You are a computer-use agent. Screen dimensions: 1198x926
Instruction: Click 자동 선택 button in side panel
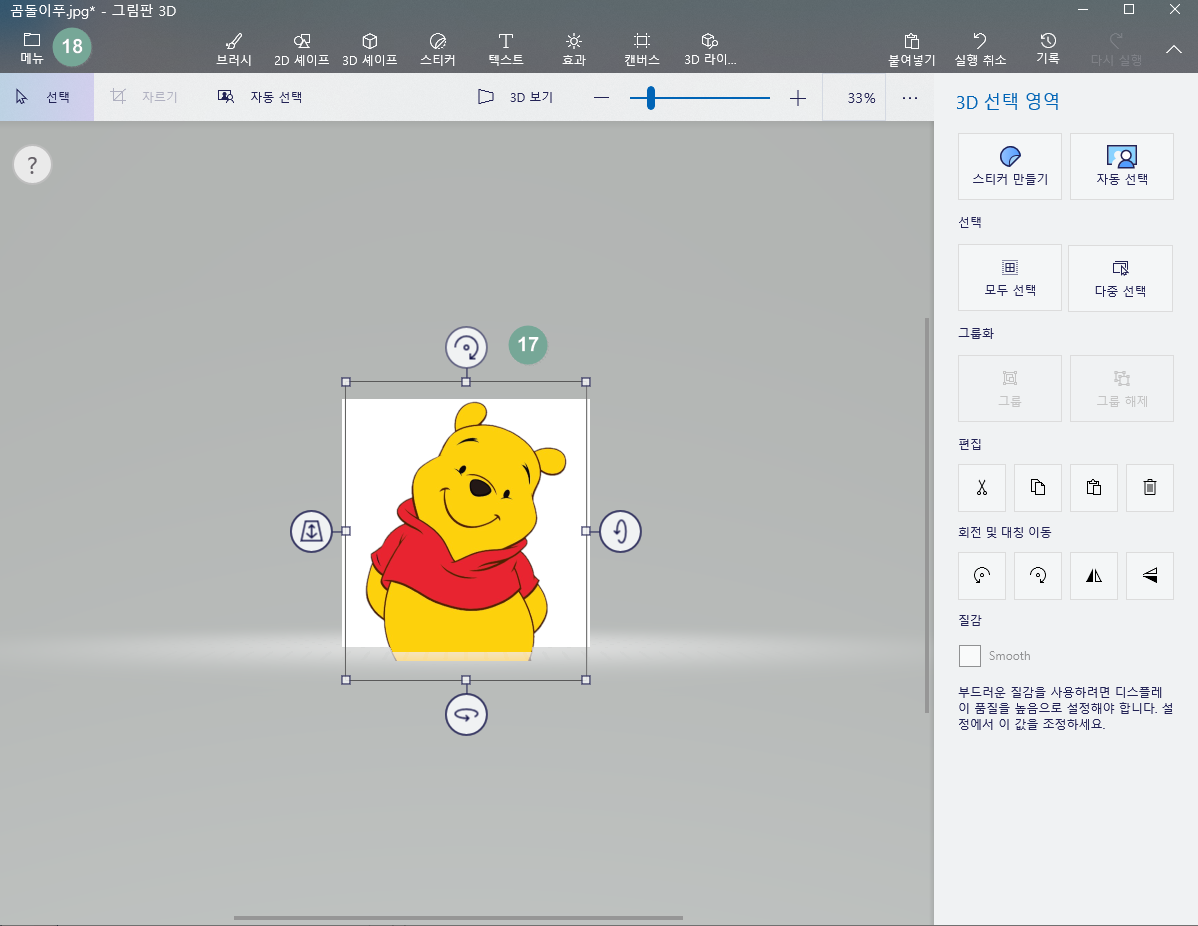click(x=1122, y=167)
